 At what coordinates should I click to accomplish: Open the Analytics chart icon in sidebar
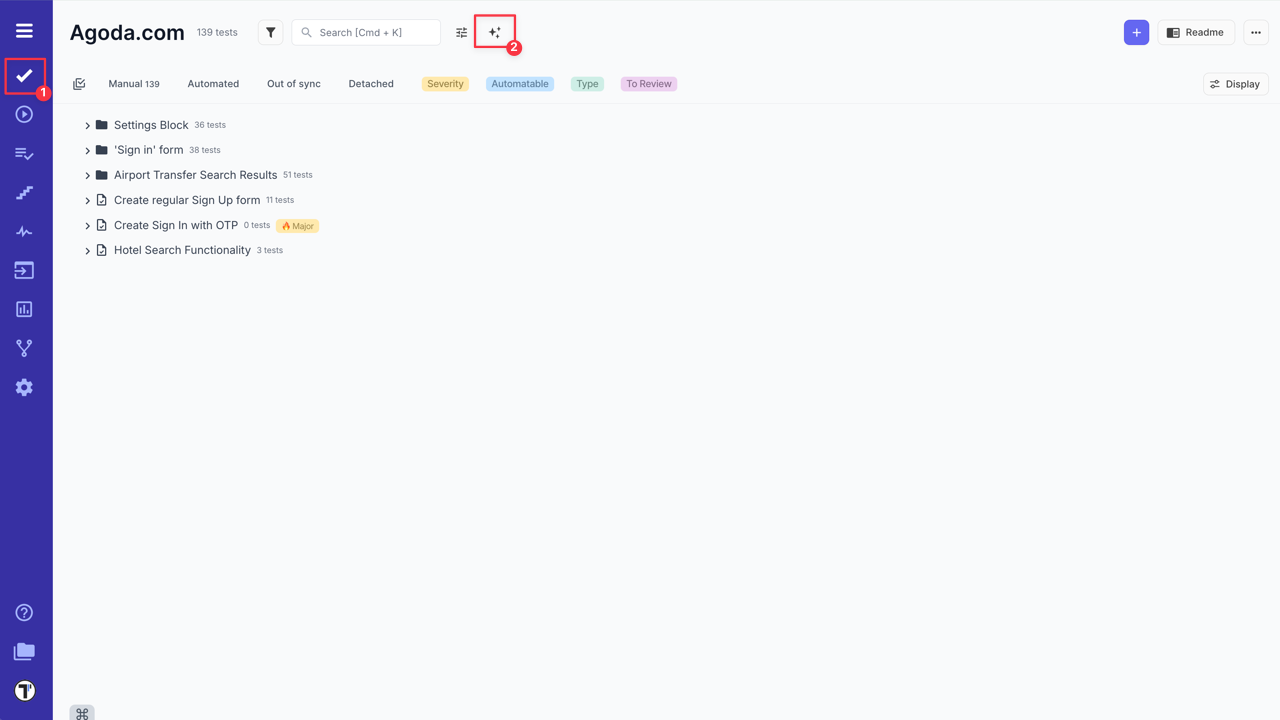click(24, 309)
